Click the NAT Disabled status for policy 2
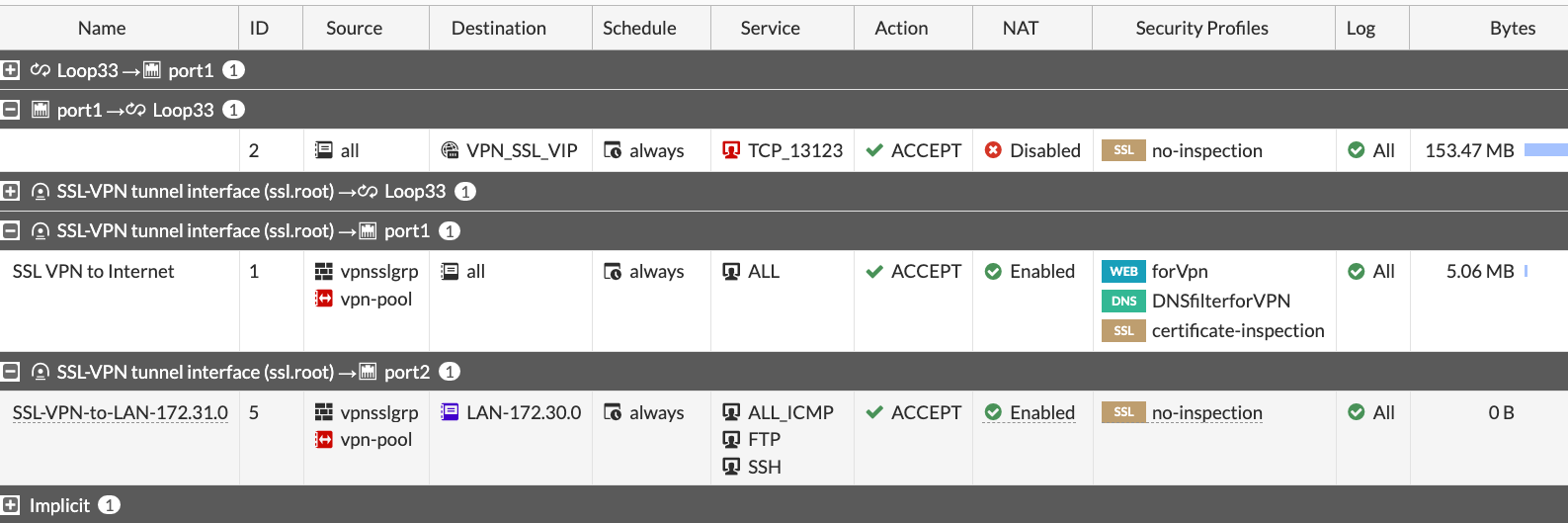The width and height of the screenshot is (1568, 523). pos(1032,150)
